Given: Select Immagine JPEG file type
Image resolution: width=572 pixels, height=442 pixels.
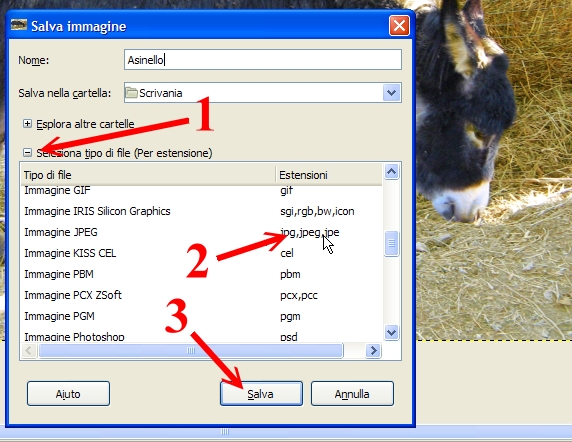Looking at the screenshot, I should tap(202, 232).
